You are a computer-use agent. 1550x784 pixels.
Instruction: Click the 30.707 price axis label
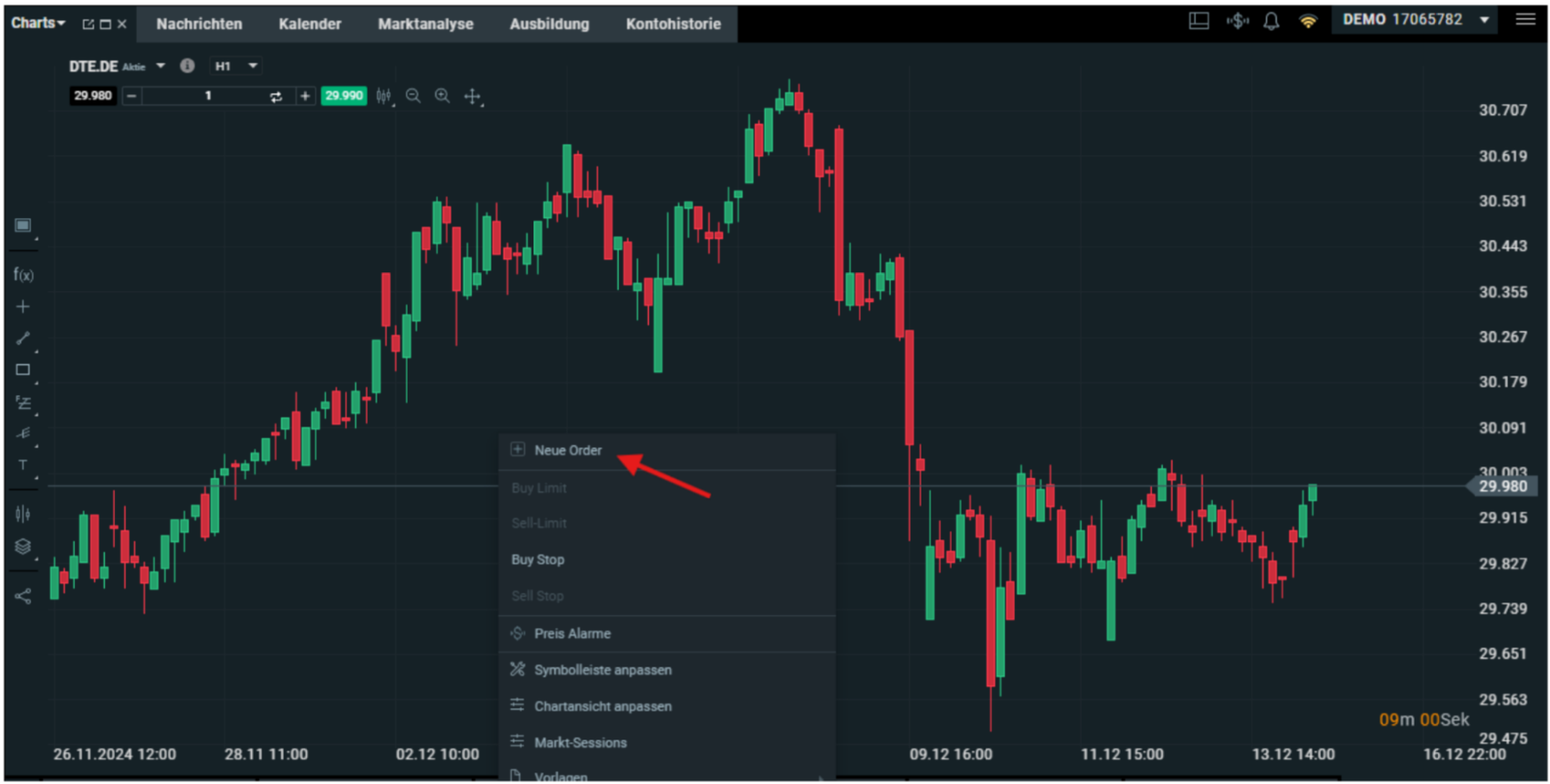click(1503, 110)
